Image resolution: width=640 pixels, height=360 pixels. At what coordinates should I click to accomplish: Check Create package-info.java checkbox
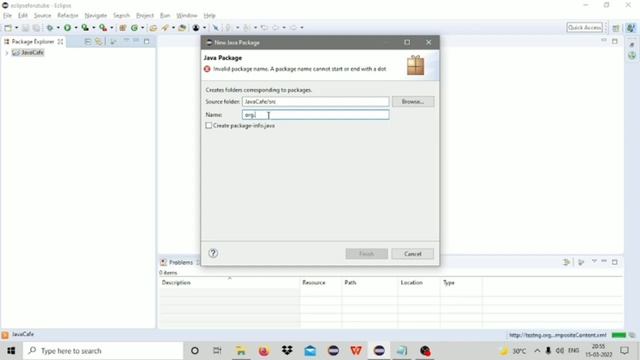tap(209, 125)
